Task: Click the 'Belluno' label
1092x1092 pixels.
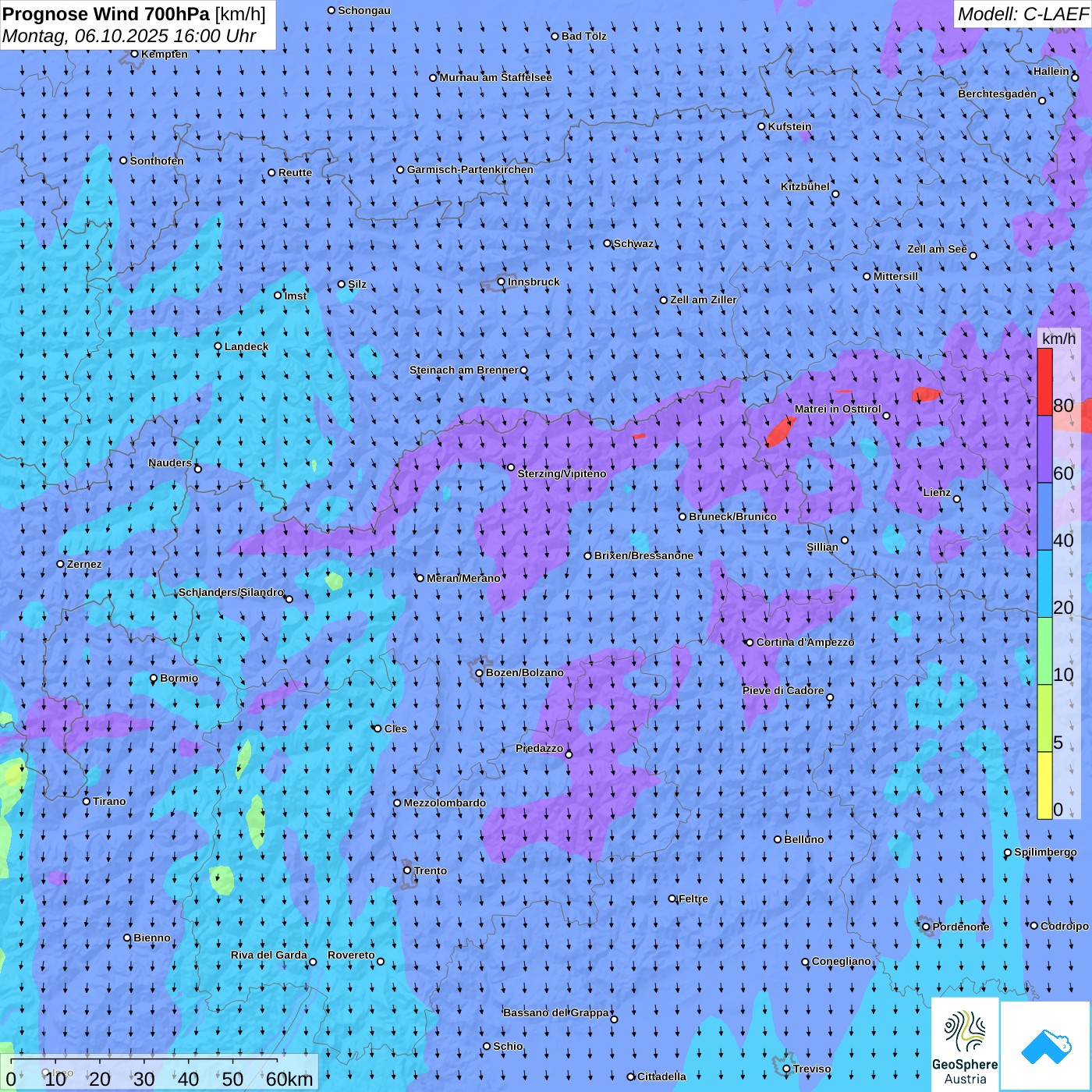Action: point(803,839)
